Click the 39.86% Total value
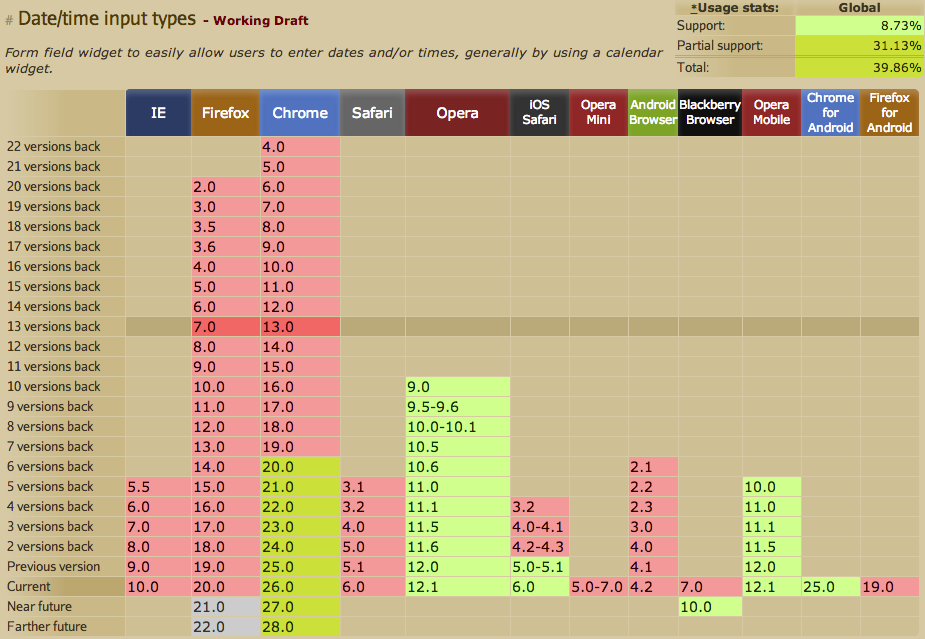This screenshot has width=925, height=639. (x=858, y=67)
